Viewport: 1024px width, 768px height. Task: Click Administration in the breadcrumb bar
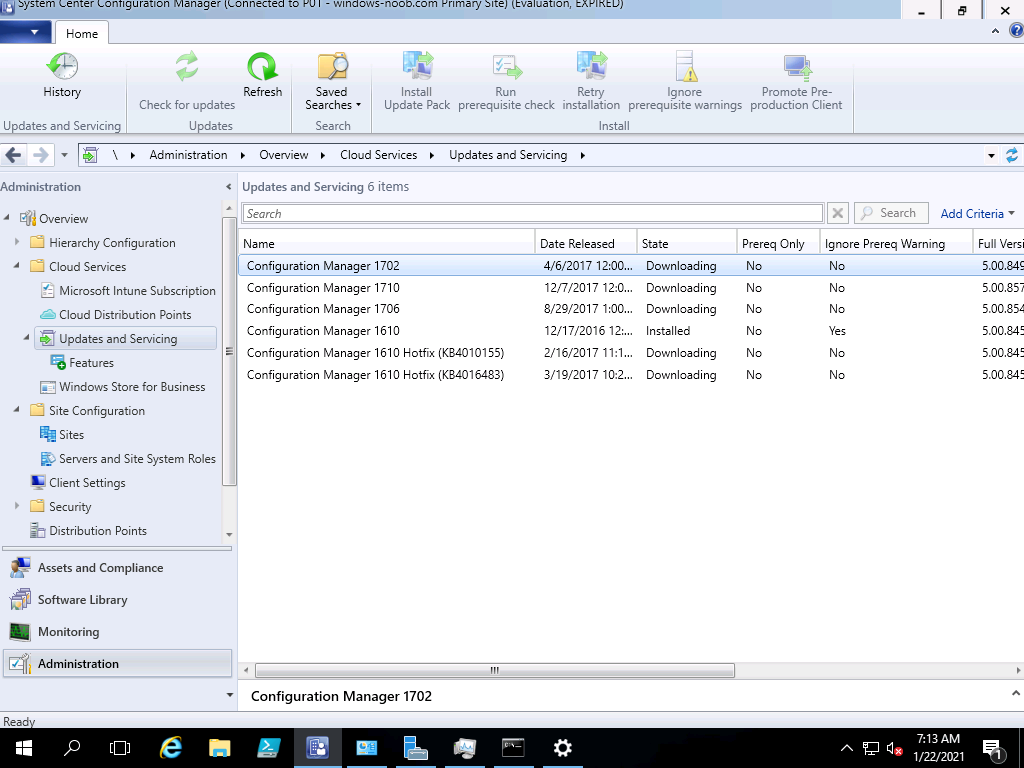pos(188,155)
